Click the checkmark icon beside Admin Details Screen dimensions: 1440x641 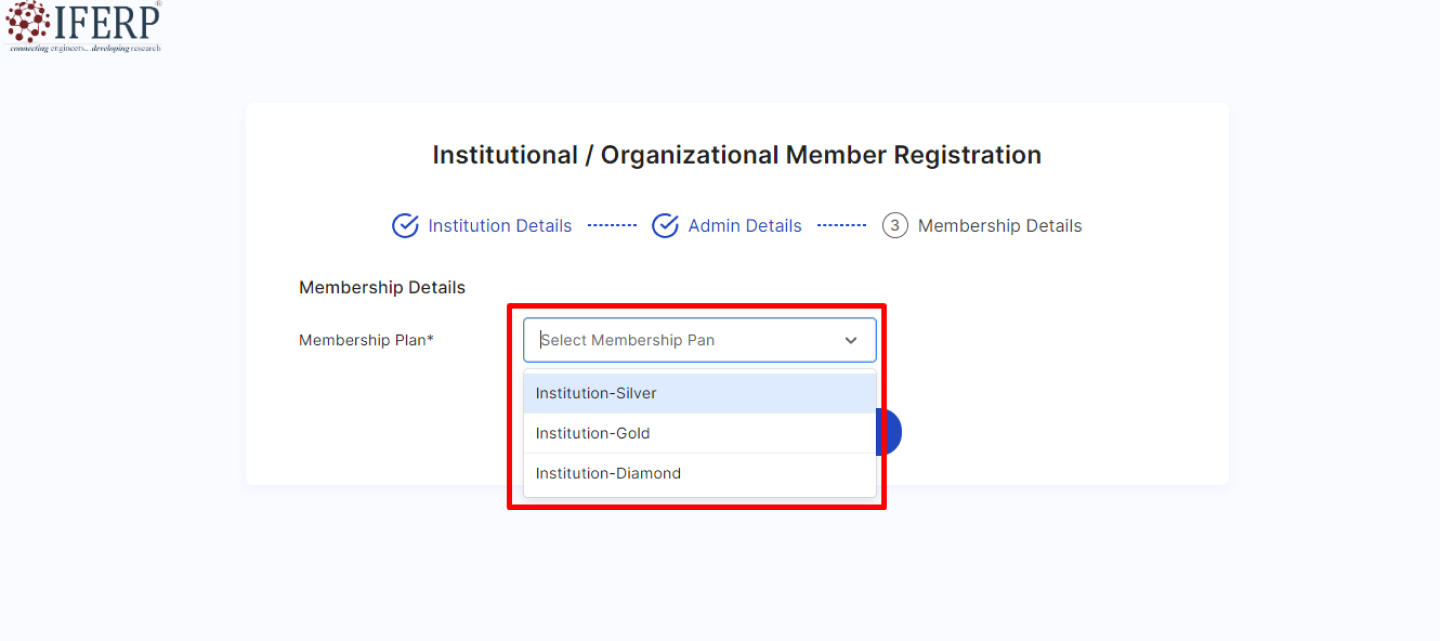pos(665,225)
